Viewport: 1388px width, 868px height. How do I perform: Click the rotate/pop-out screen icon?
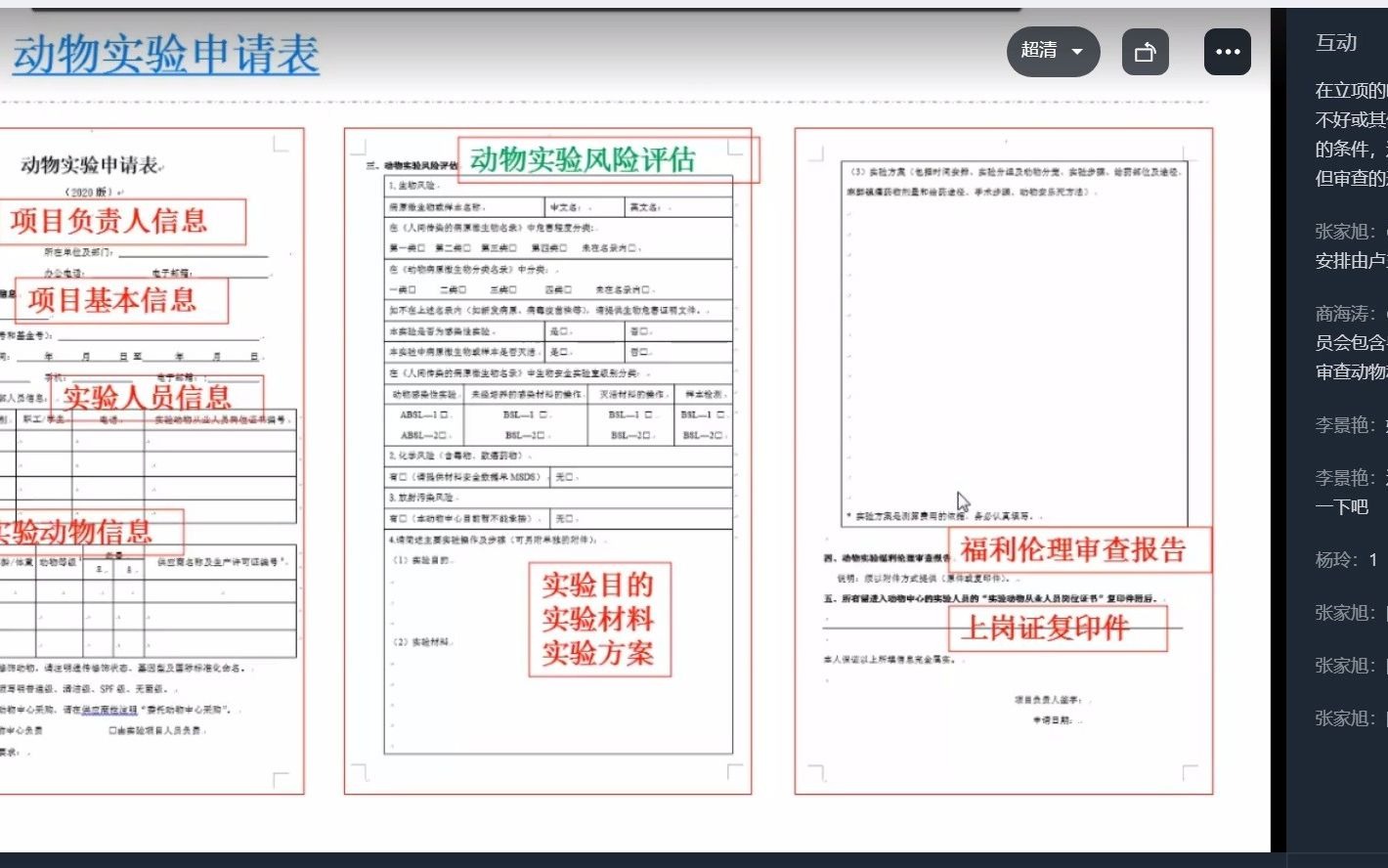coord(1145,52)
